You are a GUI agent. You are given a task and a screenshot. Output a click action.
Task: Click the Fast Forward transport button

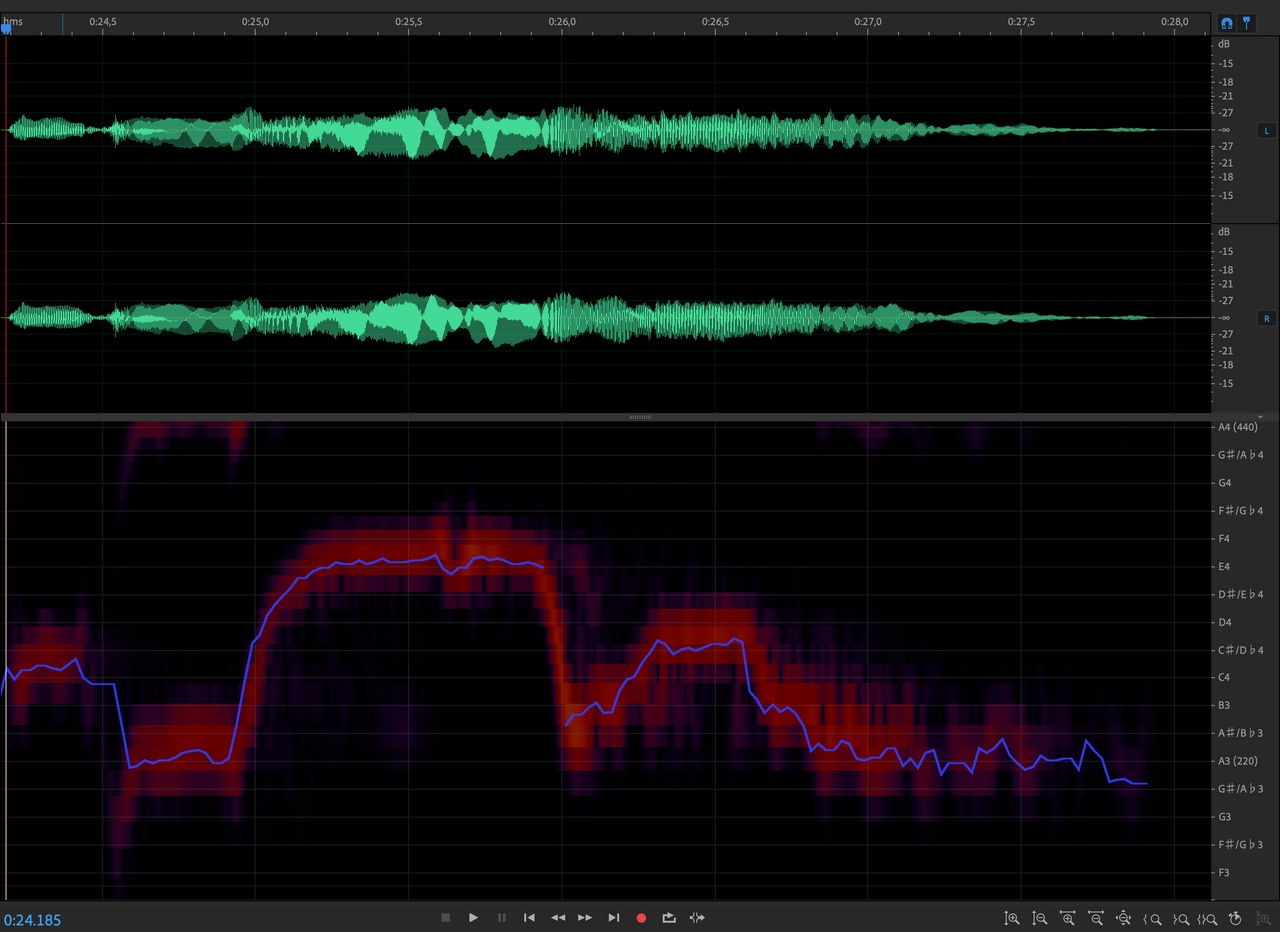tap(585, 918)
